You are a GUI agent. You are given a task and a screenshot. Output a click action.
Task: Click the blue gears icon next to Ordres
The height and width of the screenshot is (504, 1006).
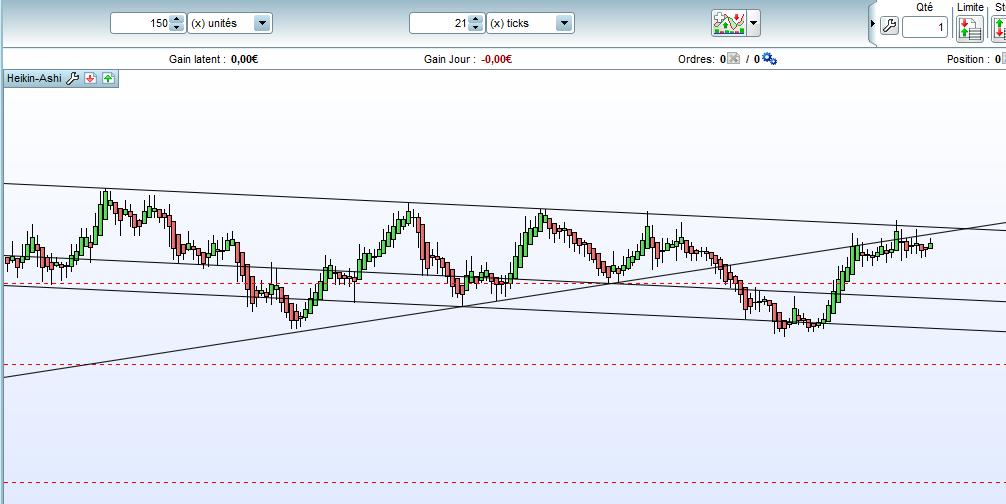click(769, 59)
